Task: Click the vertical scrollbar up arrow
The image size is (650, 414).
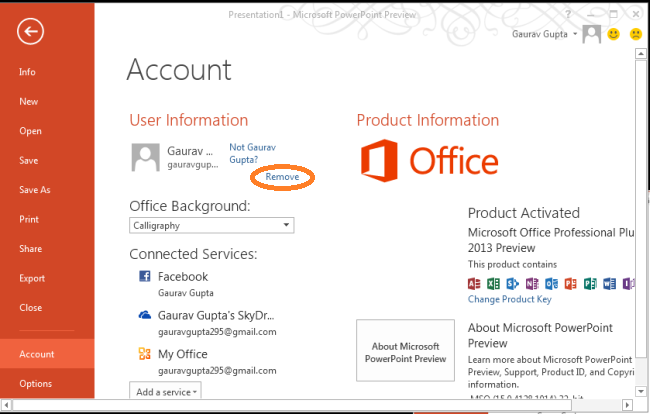Action: [641, 54]
